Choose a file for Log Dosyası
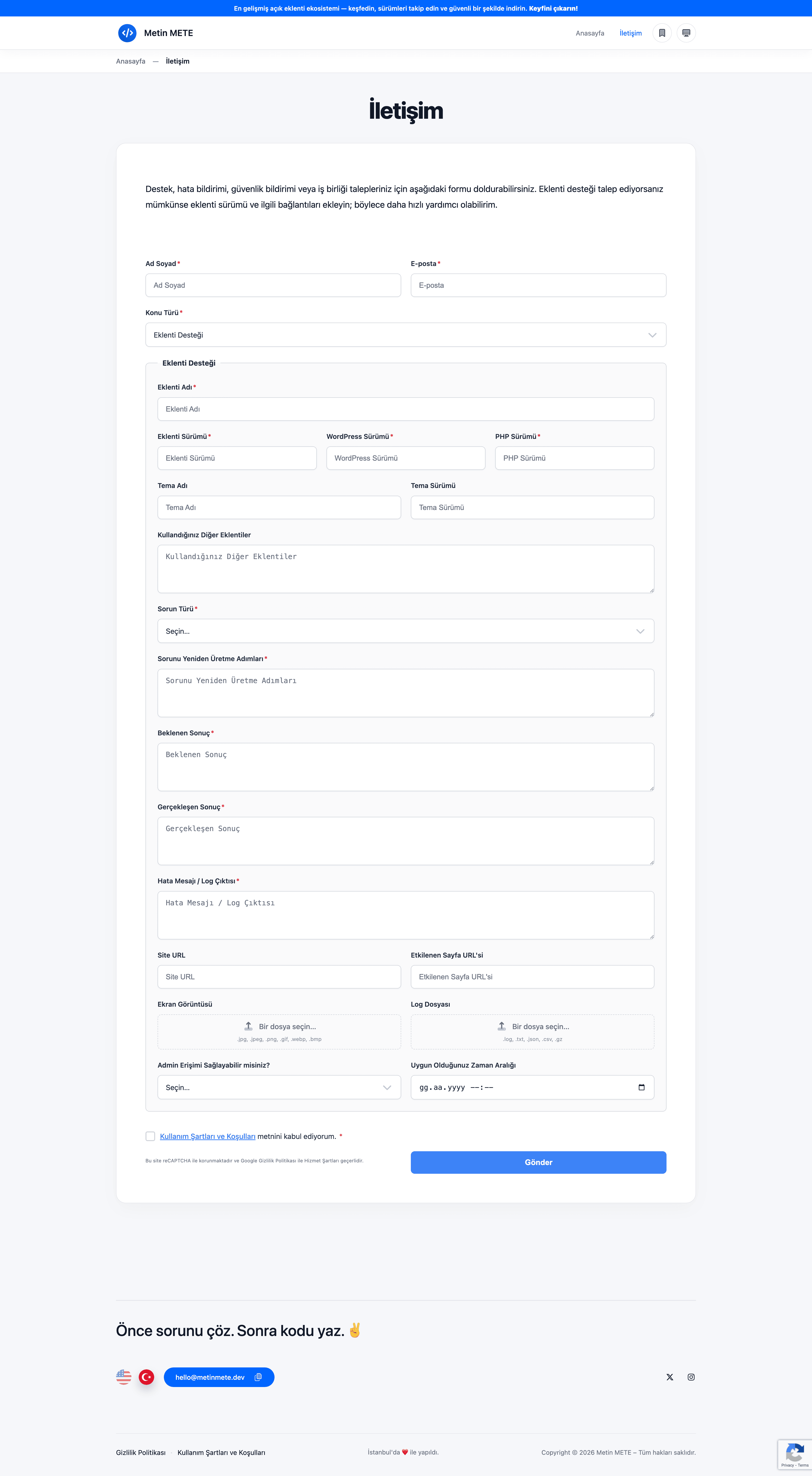Viewport: 812px width, 1476px height. (533, 1031)
